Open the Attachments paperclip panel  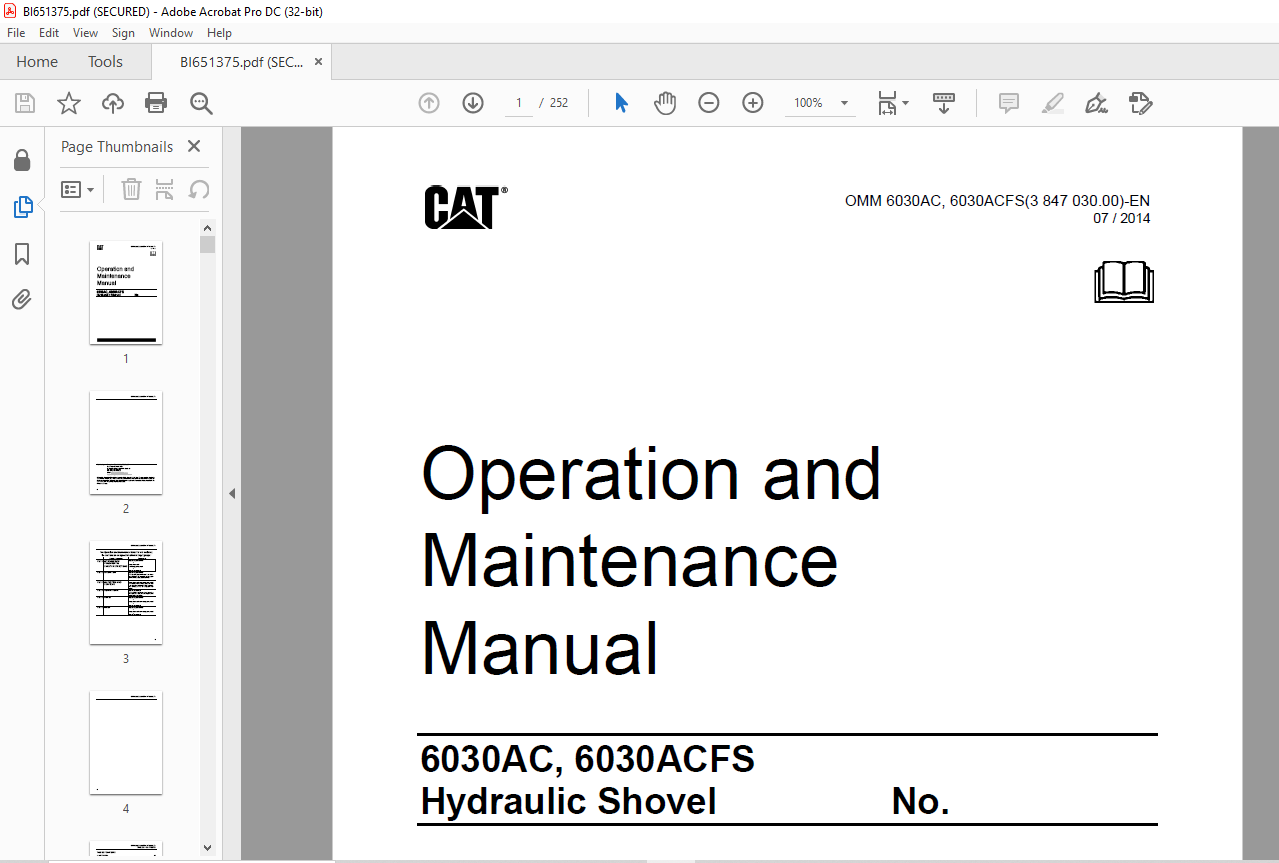point(22,299)
